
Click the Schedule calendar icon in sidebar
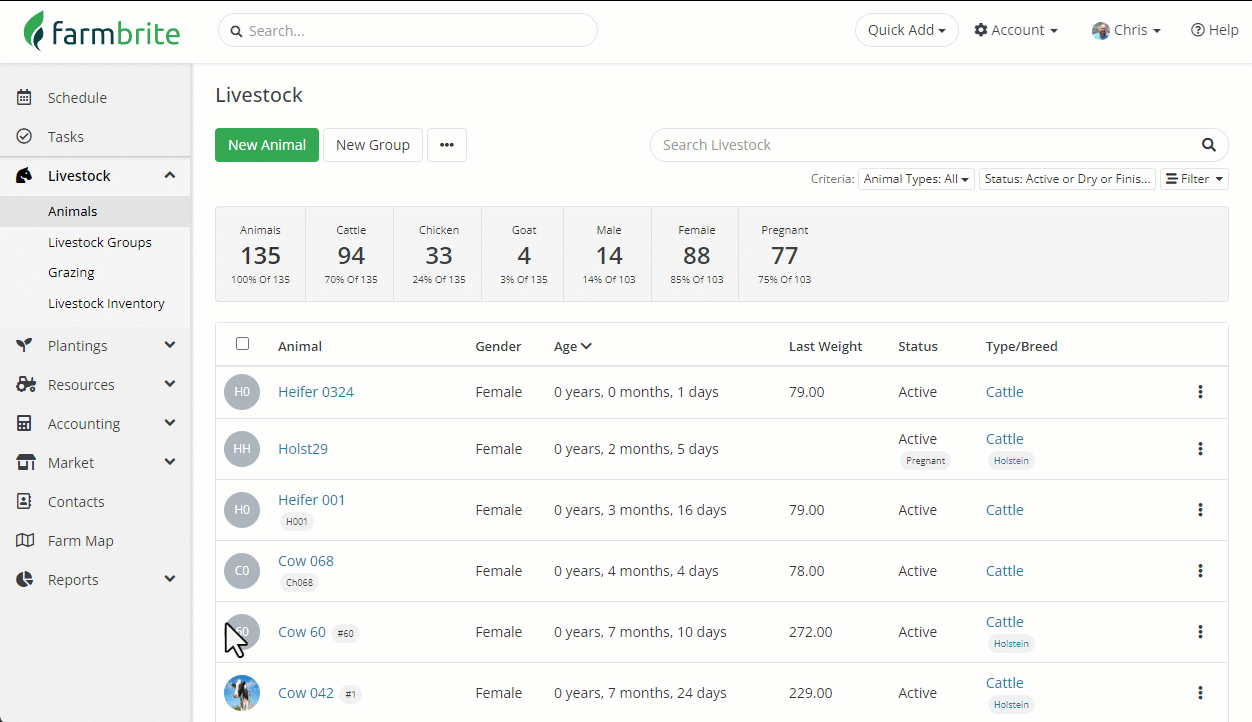tap(25, 98)
